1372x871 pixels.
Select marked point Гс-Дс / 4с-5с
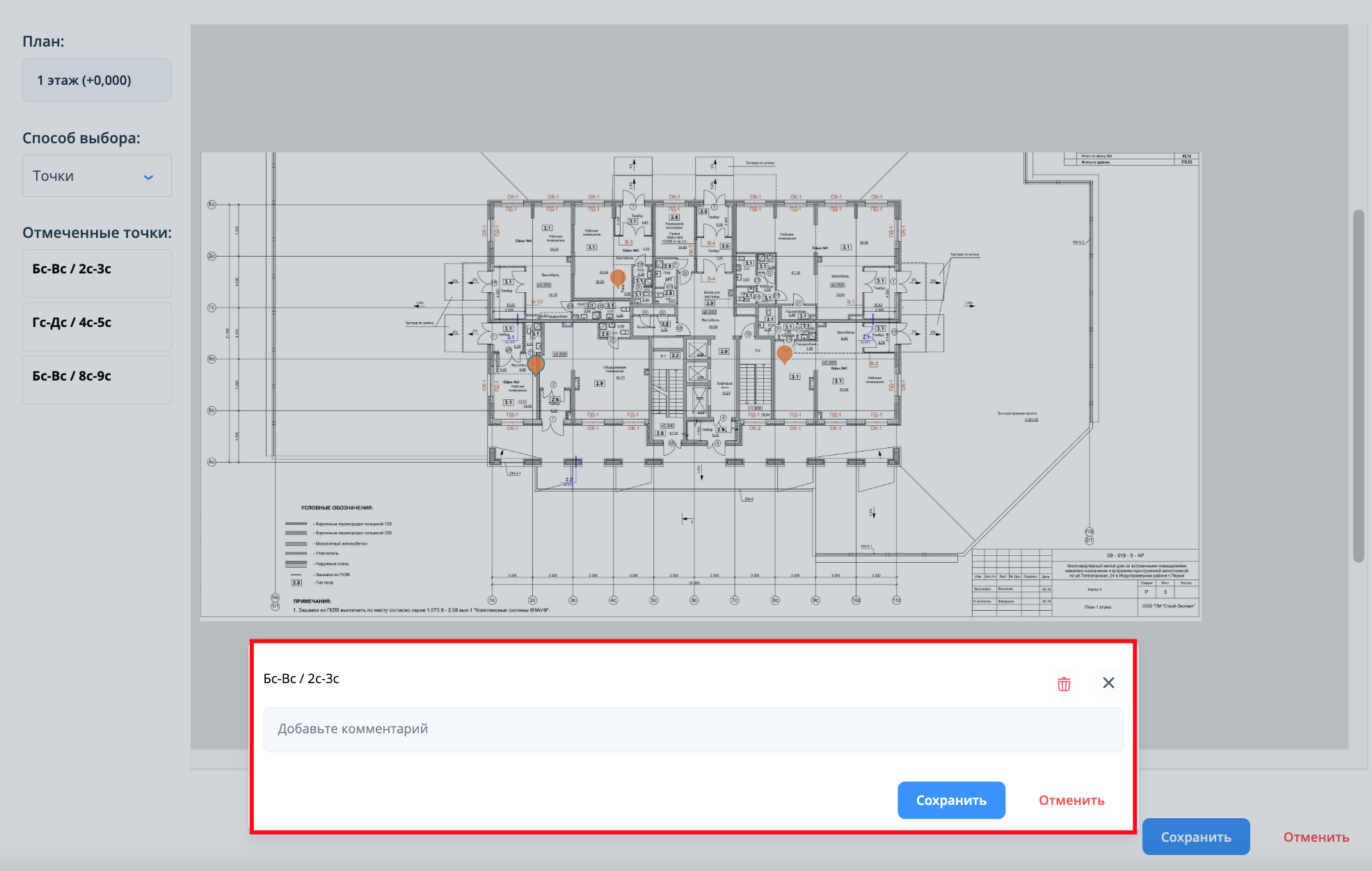coord(97,326)
